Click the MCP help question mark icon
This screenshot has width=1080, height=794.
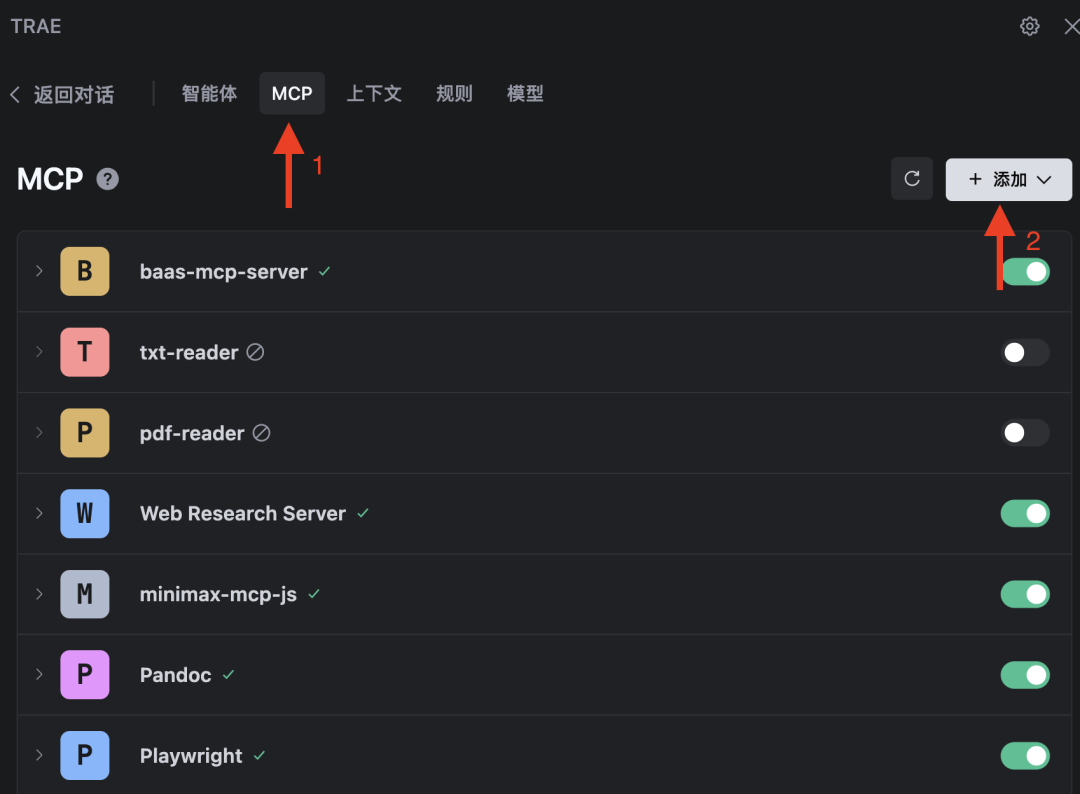(107, 179)
